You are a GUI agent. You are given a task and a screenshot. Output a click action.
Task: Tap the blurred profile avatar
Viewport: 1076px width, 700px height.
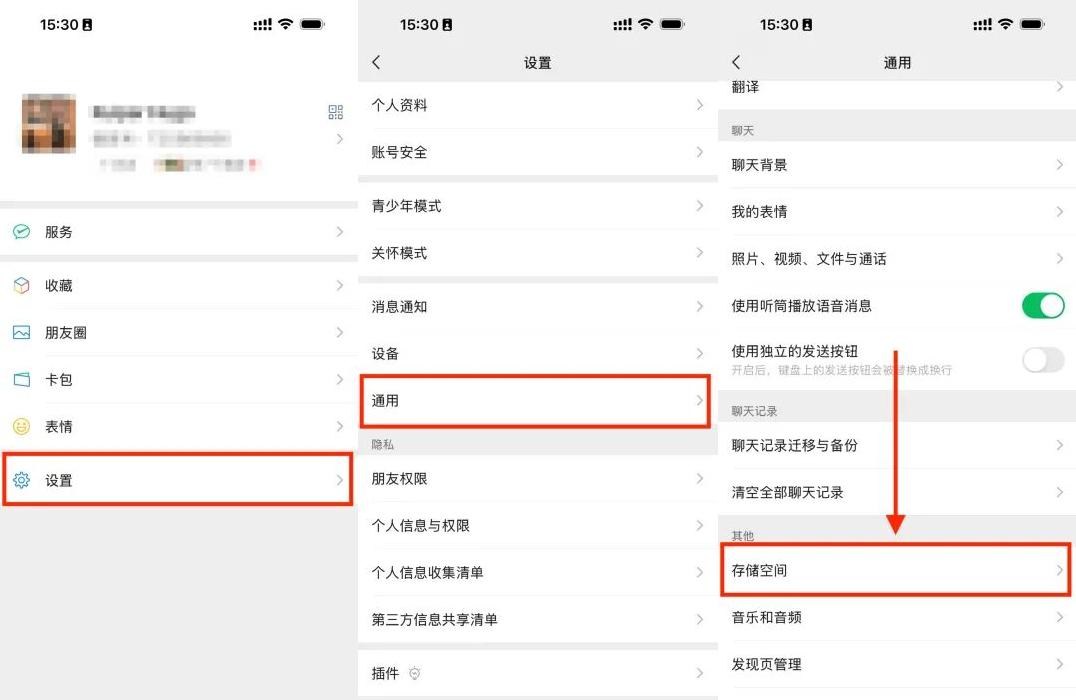(49, 124)
